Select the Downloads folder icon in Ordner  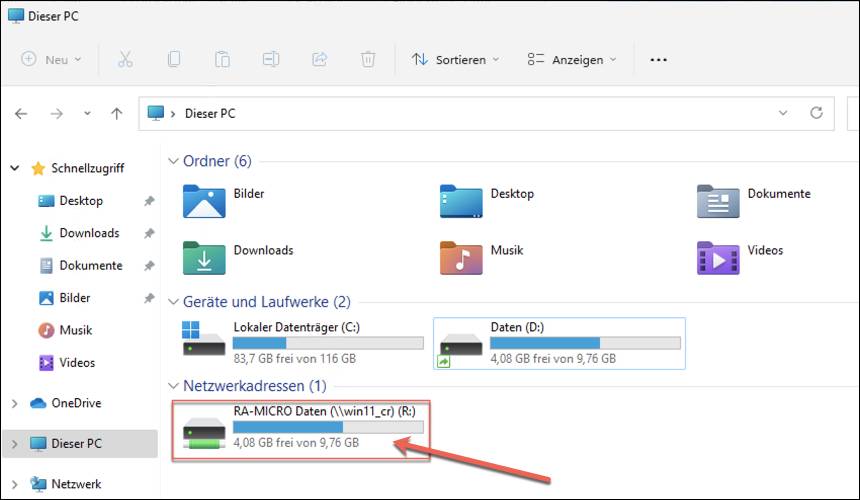coord(204,258)
